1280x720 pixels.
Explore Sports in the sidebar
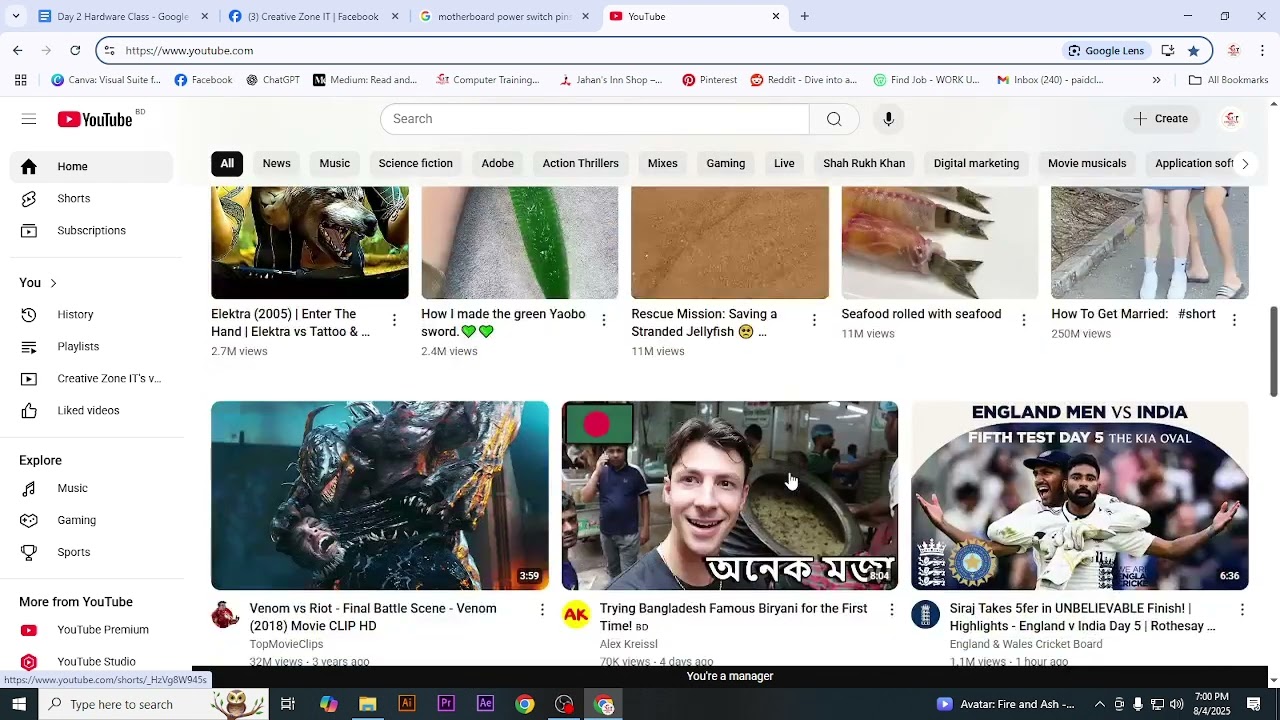pos(91,552)
